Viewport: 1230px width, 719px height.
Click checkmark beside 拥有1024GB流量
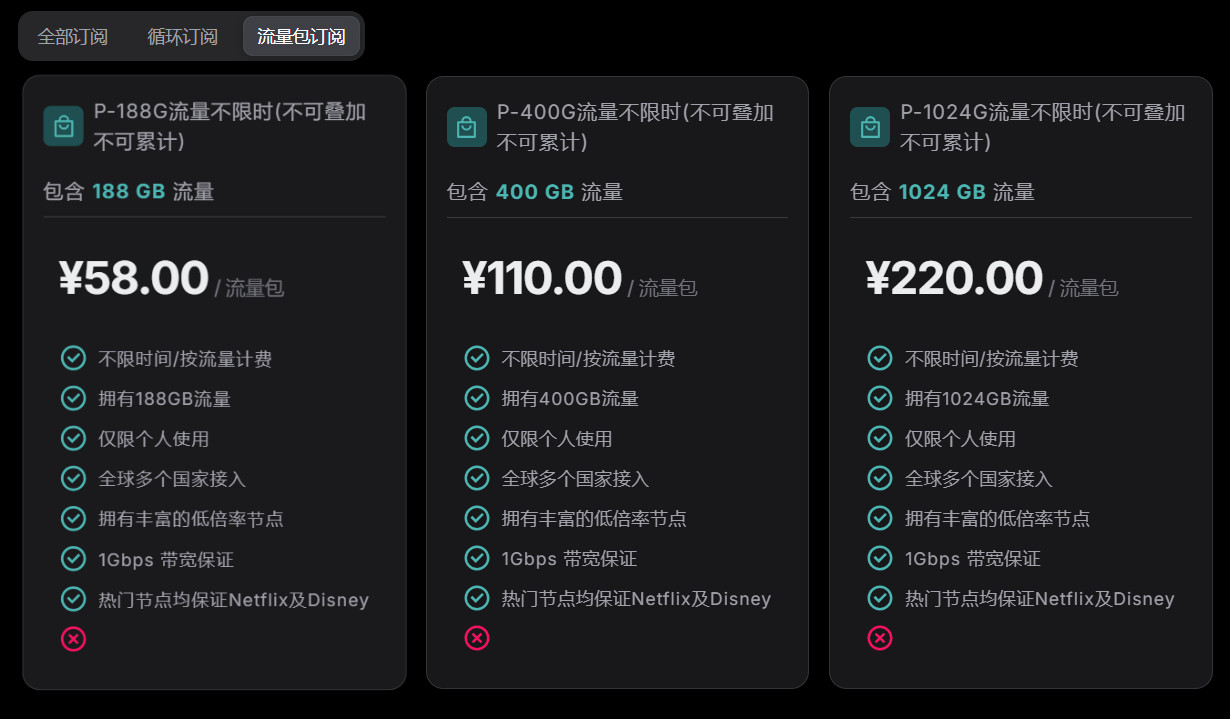point(880,397)
